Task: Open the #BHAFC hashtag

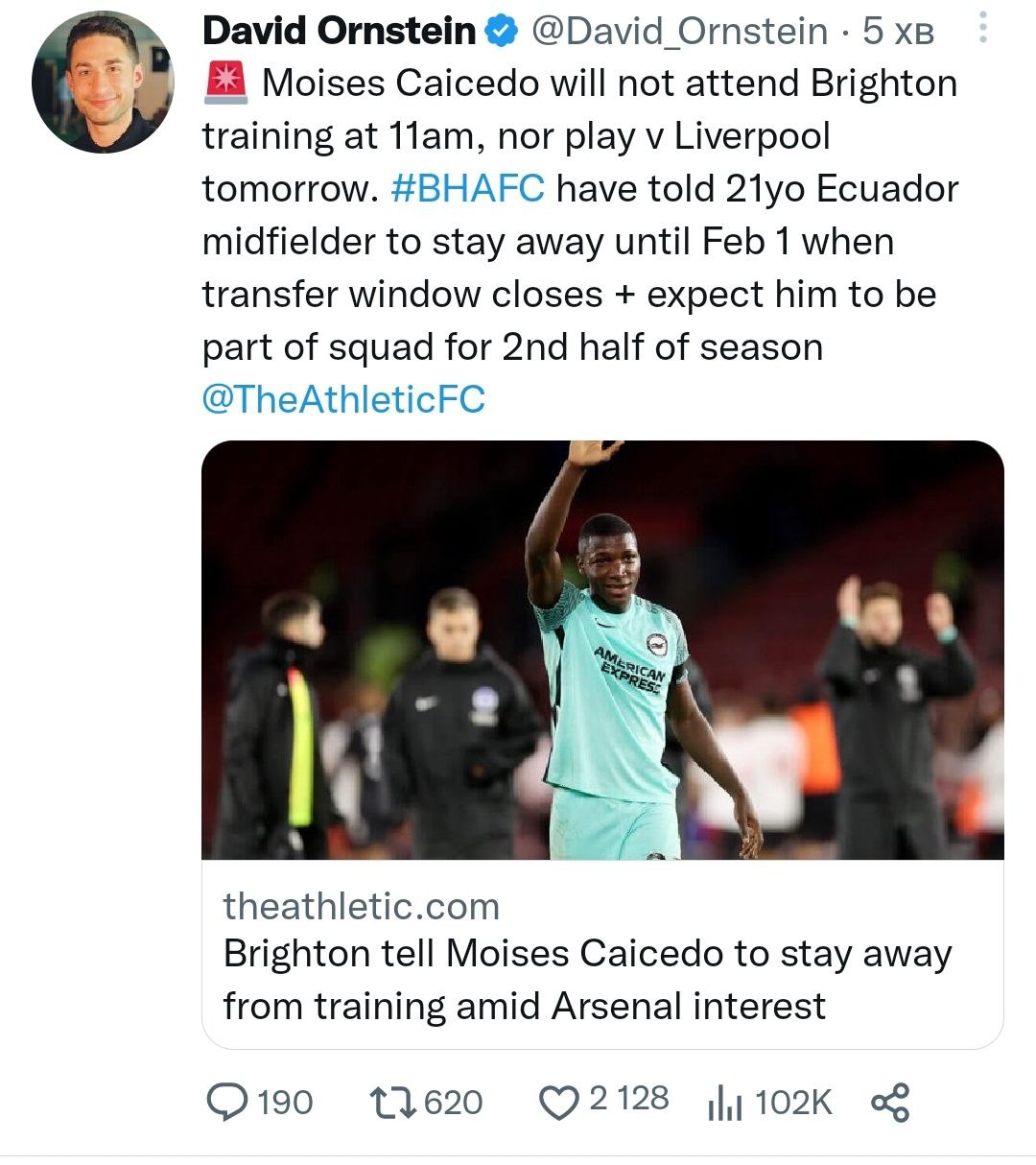Action: (x=468, y=189)
